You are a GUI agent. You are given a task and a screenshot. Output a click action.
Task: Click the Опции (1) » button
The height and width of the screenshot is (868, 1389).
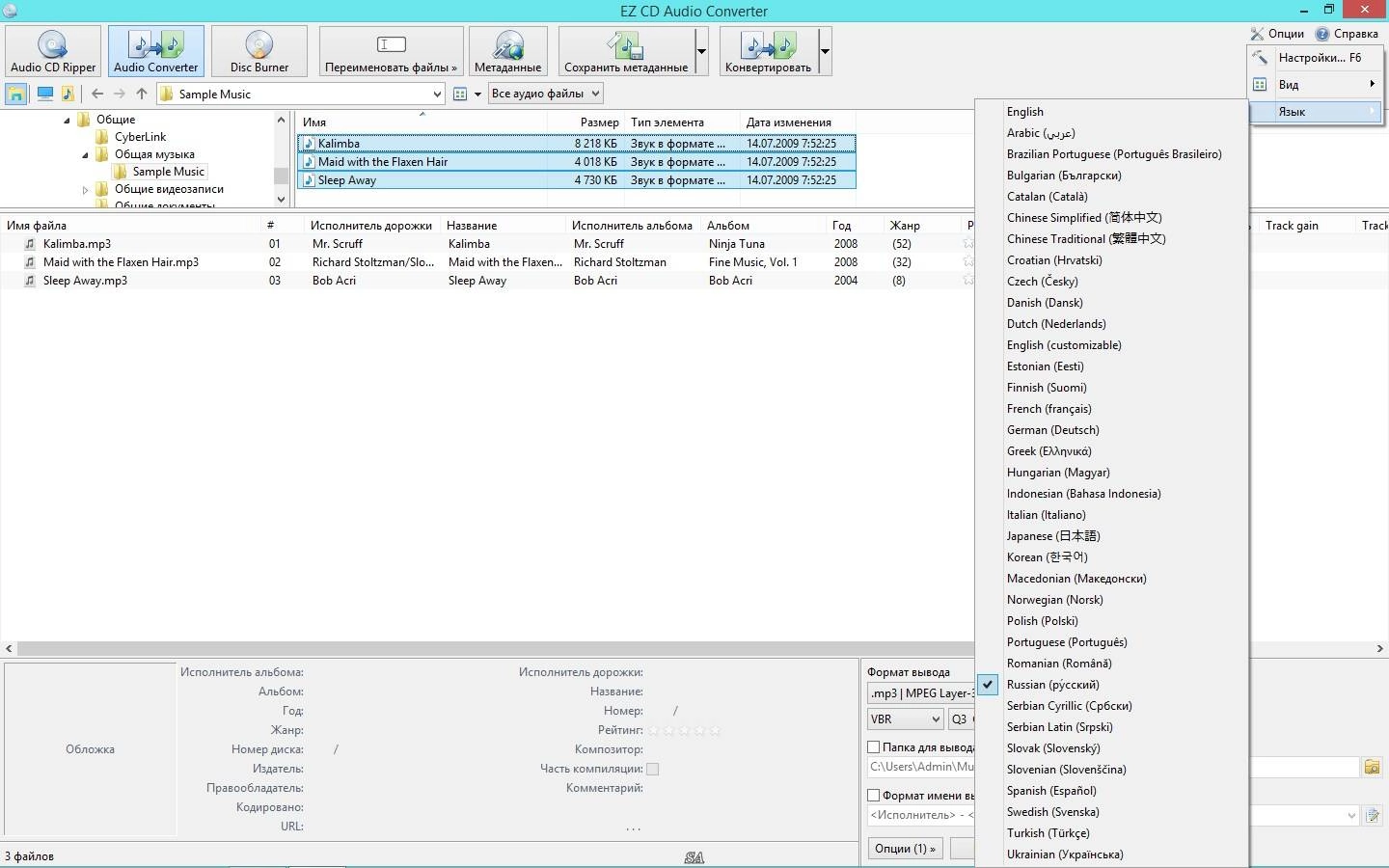[905, 849]
